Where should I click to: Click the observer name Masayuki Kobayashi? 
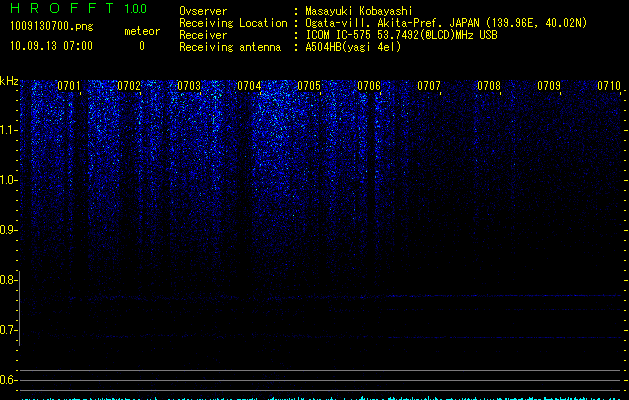click(x=359, y=11)
